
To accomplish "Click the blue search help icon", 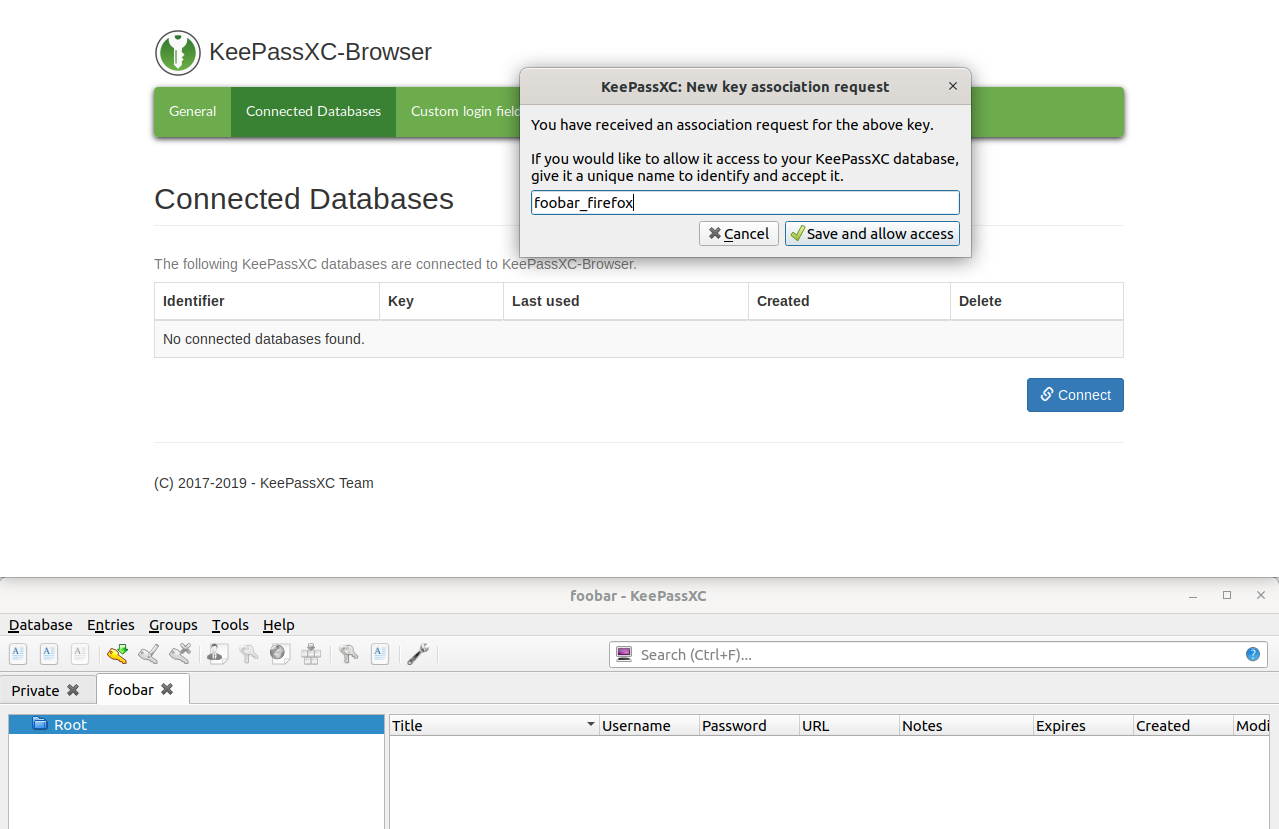I will click(x=1253, y=654).
